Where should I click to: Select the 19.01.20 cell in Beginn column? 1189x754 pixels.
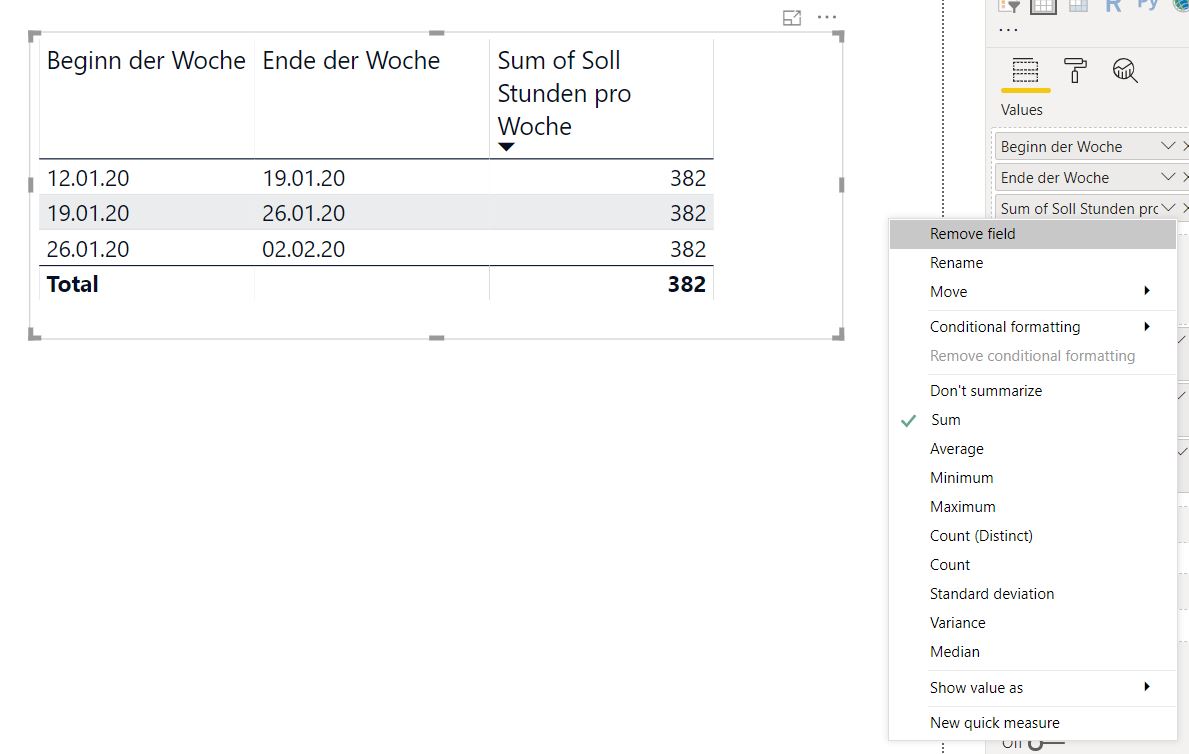tap(88, 213)
